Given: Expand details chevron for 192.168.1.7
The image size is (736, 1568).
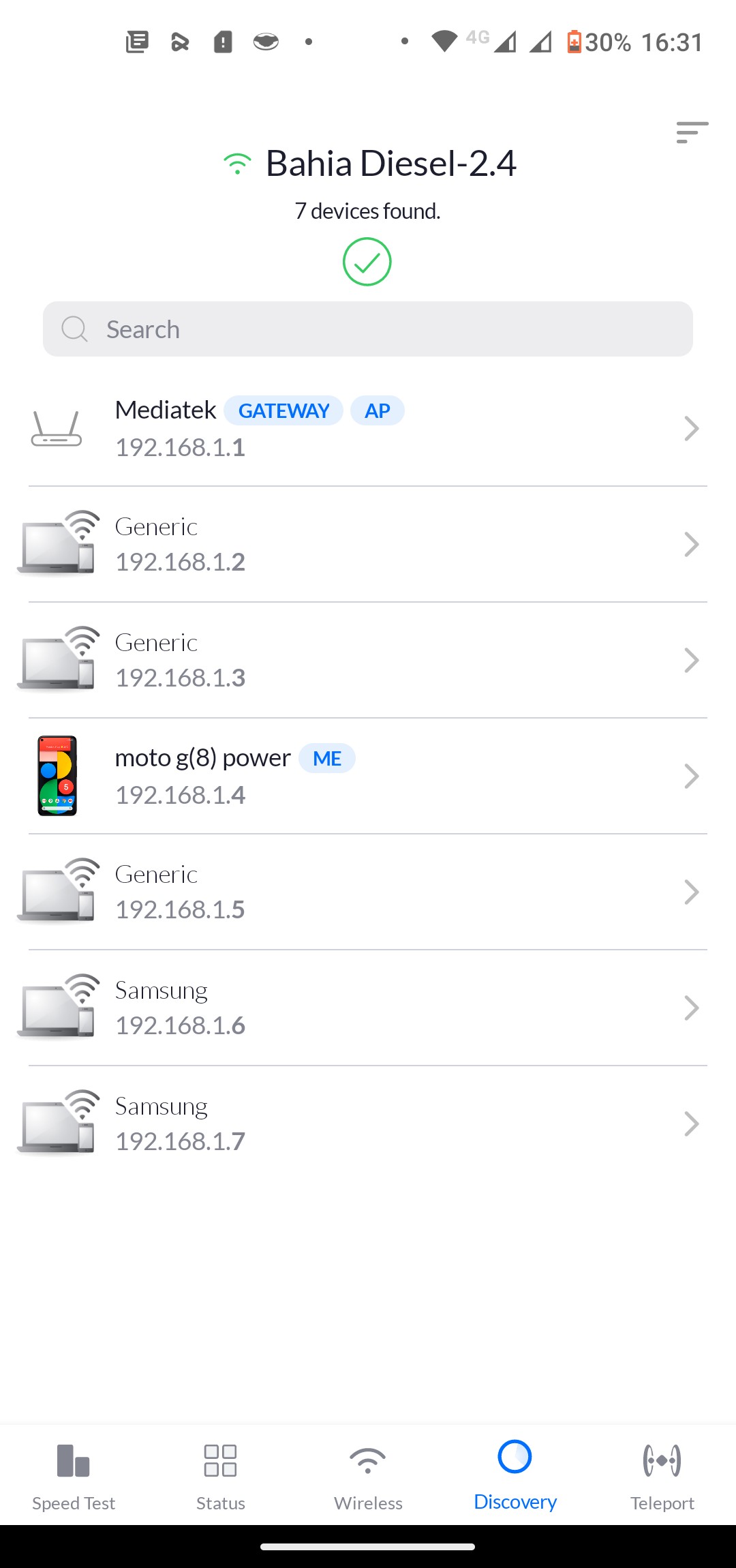Looking at the screenshot, I should tap(691, 1124).
